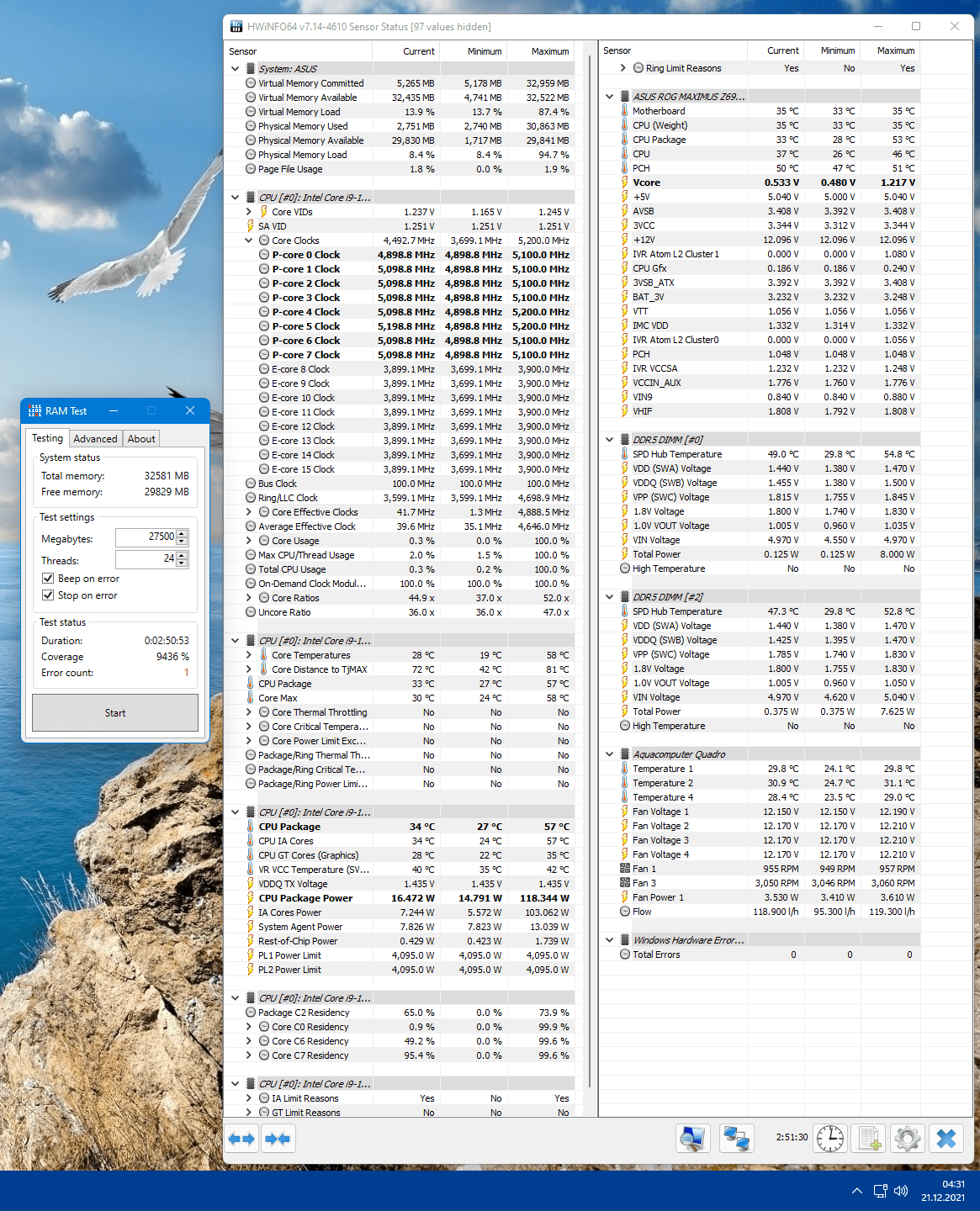980x1211 pixels.
Task: Open the About tab in RAM Test
Action: pyautogui.click(x=141, y=439)
